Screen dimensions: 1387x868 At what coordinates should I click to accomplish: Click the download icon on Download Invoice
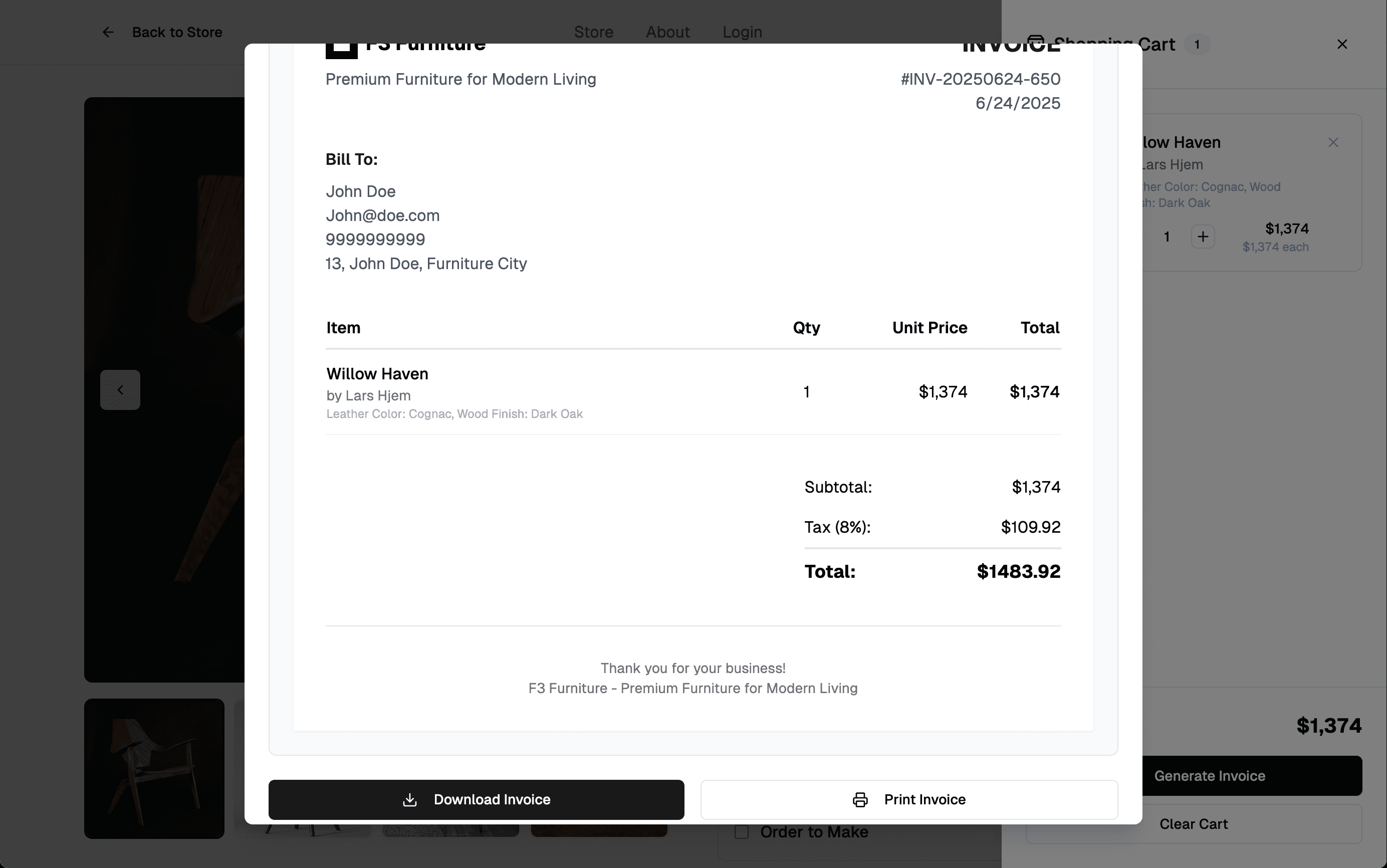410,800
